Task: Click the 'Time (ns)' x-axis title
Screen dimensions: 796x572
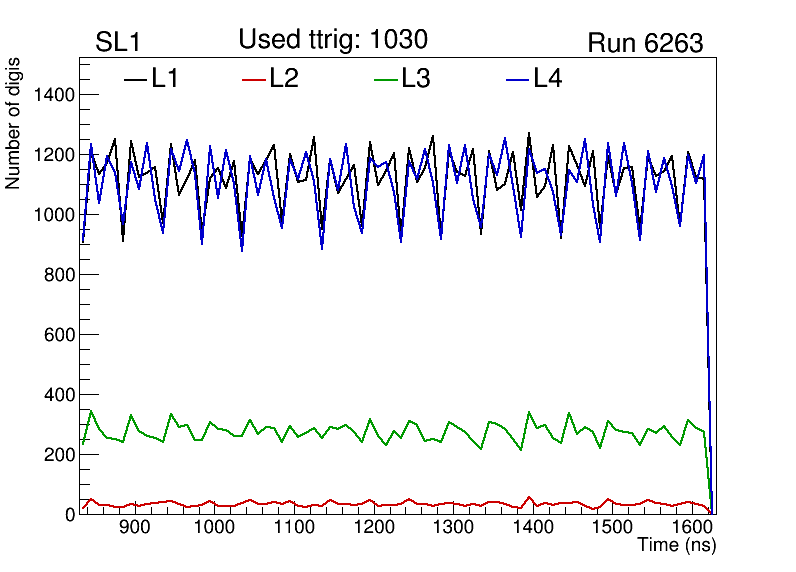Action: (677, 546)
